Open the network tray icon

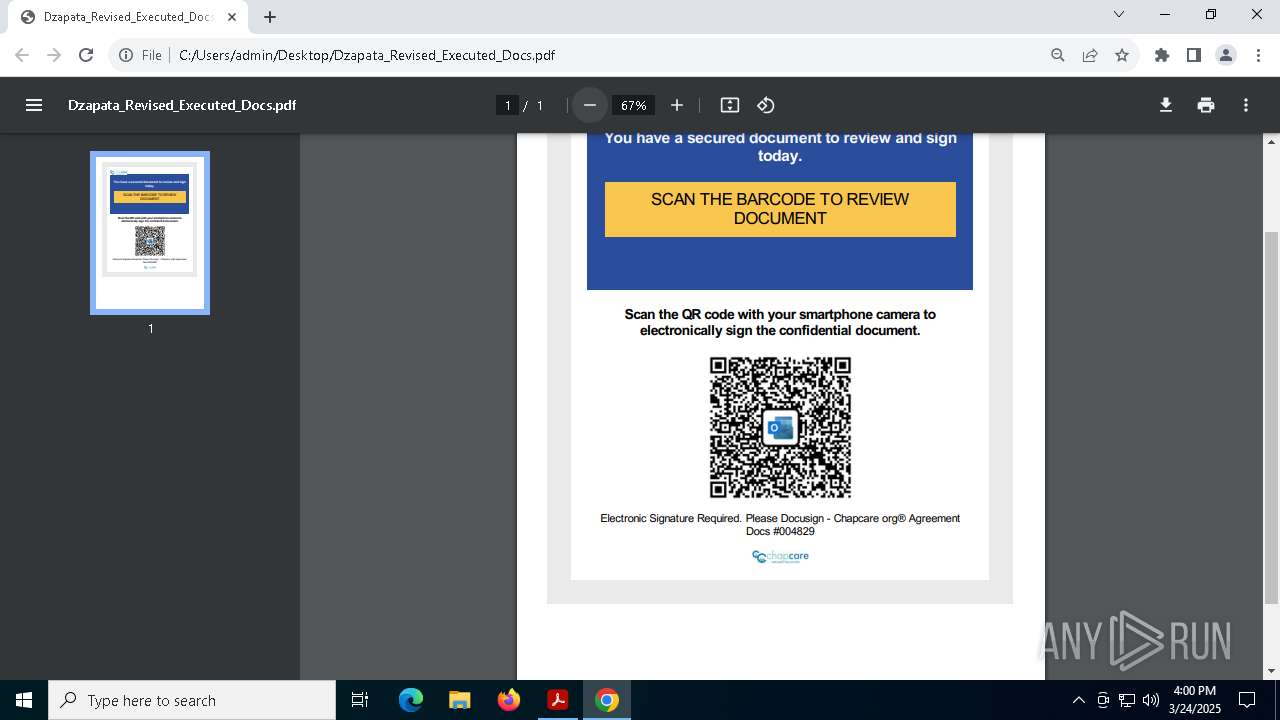pyautogui.click(x=1127, y=700)
